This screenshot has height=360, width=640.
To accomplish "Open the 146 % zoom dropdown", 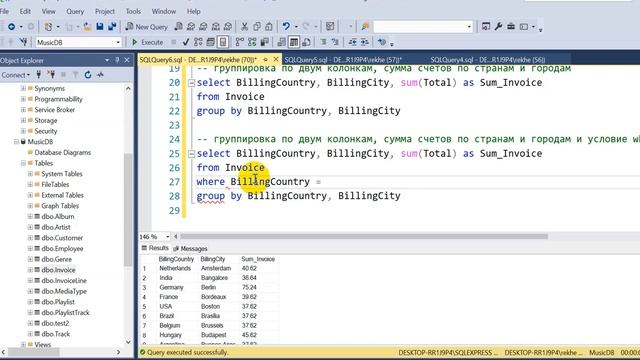I will click(167, 237).
